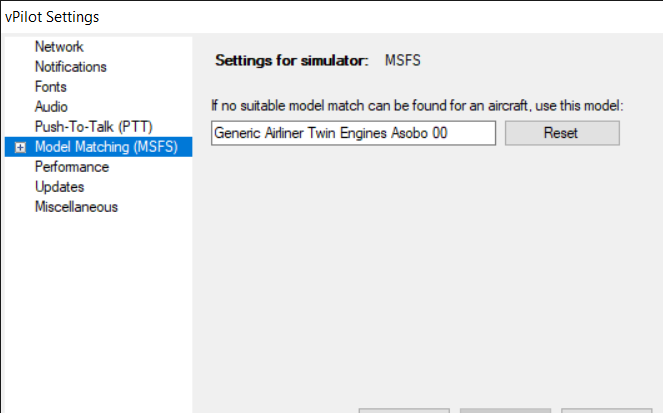Click the default model name text field
Viewport: 663px width, 413px height.
click(x=353, y=133)
